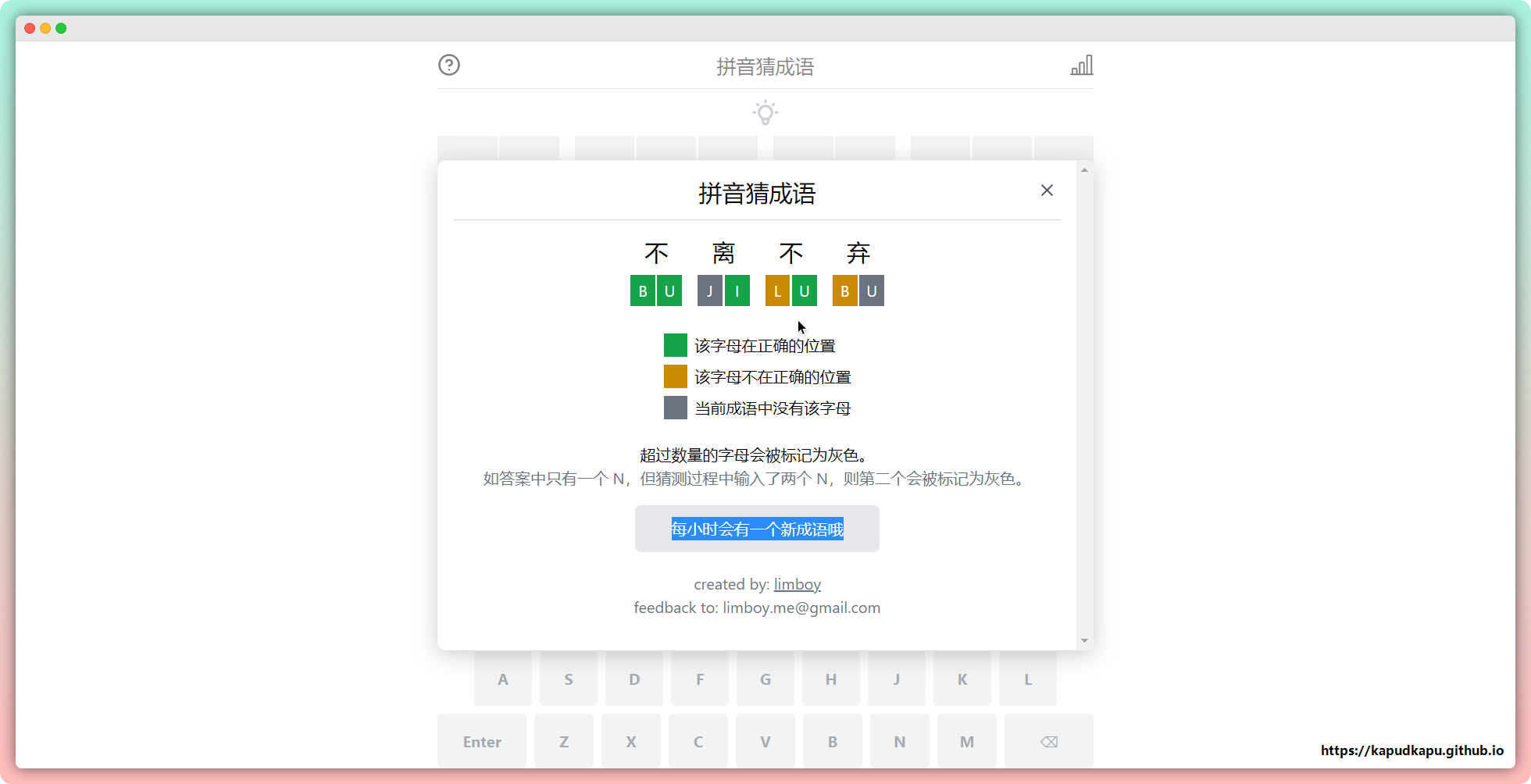The height and width of the screenshot is (784, 1531).
Task: Click the green legend color swatch
Action: point(675,345)
